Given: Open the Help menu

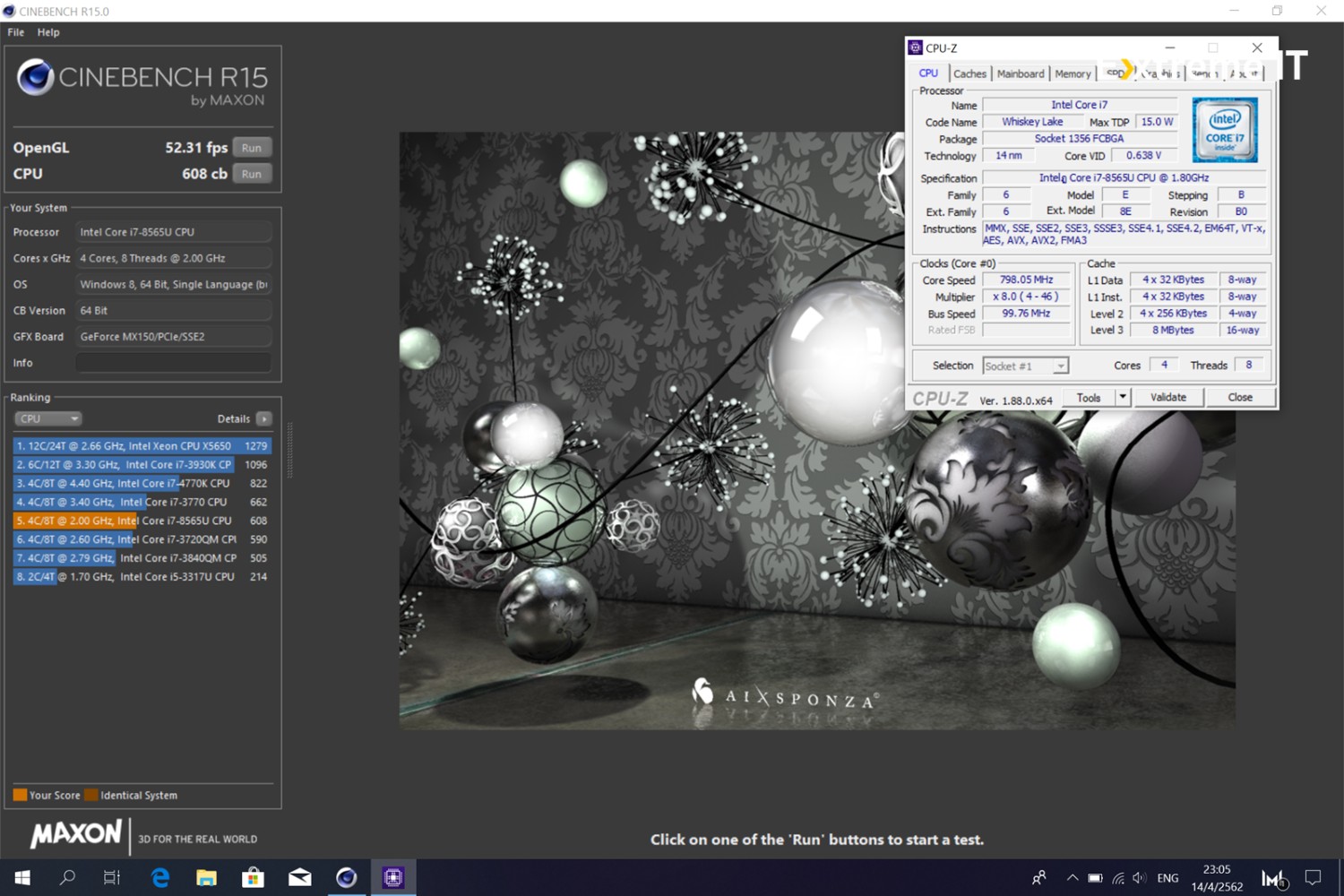Looking at the screenshot, I should click(x=48, y=32).
